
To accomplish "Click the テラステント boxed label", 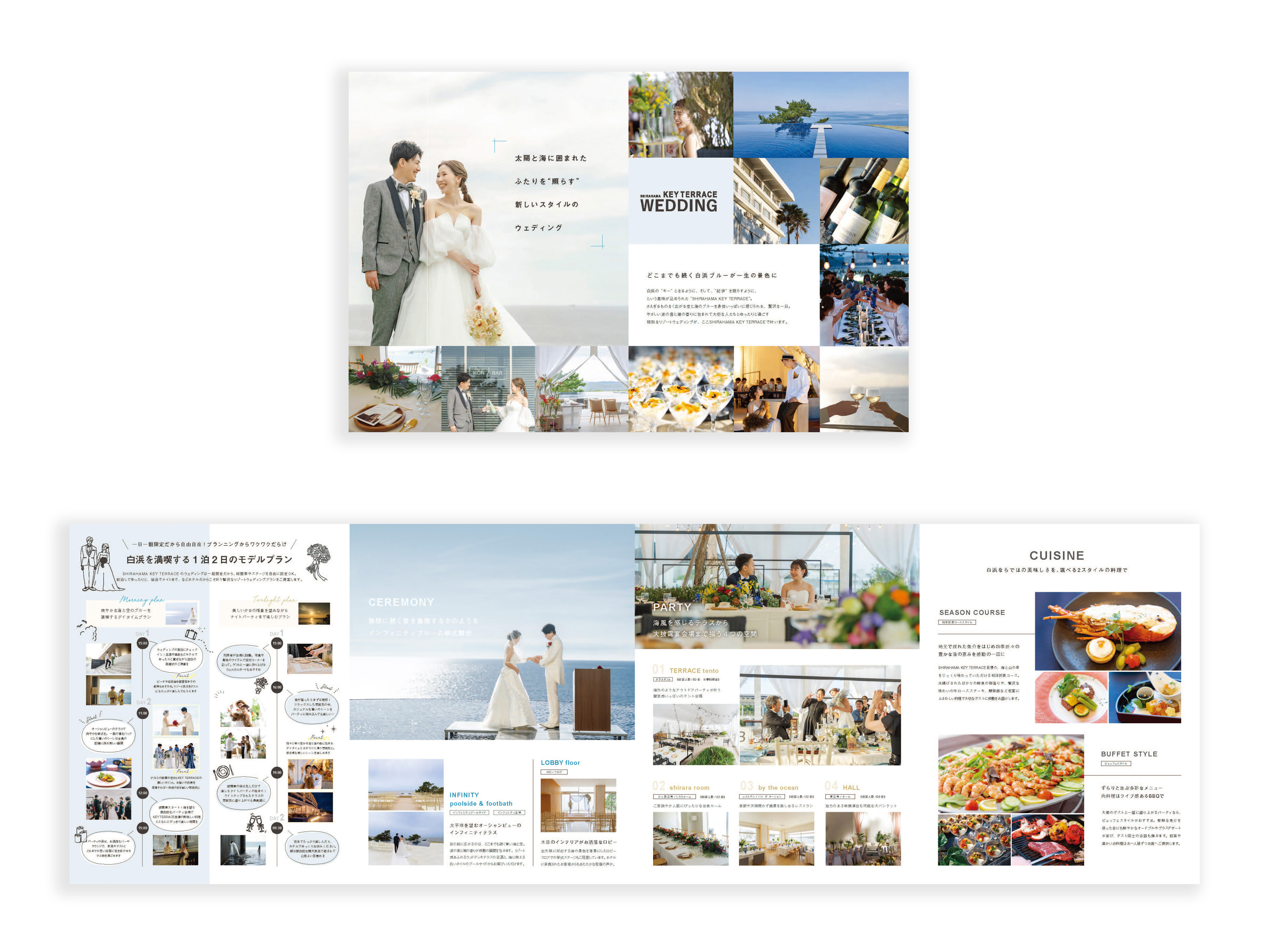I will [663, 679].
